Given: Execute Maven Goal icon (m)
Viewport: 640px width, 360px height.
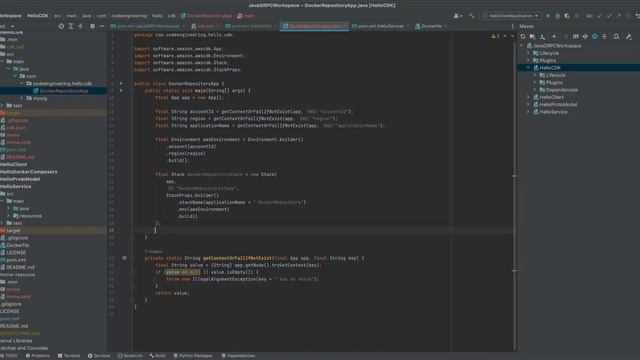Looking at the screenshot, I should (576, 37).
